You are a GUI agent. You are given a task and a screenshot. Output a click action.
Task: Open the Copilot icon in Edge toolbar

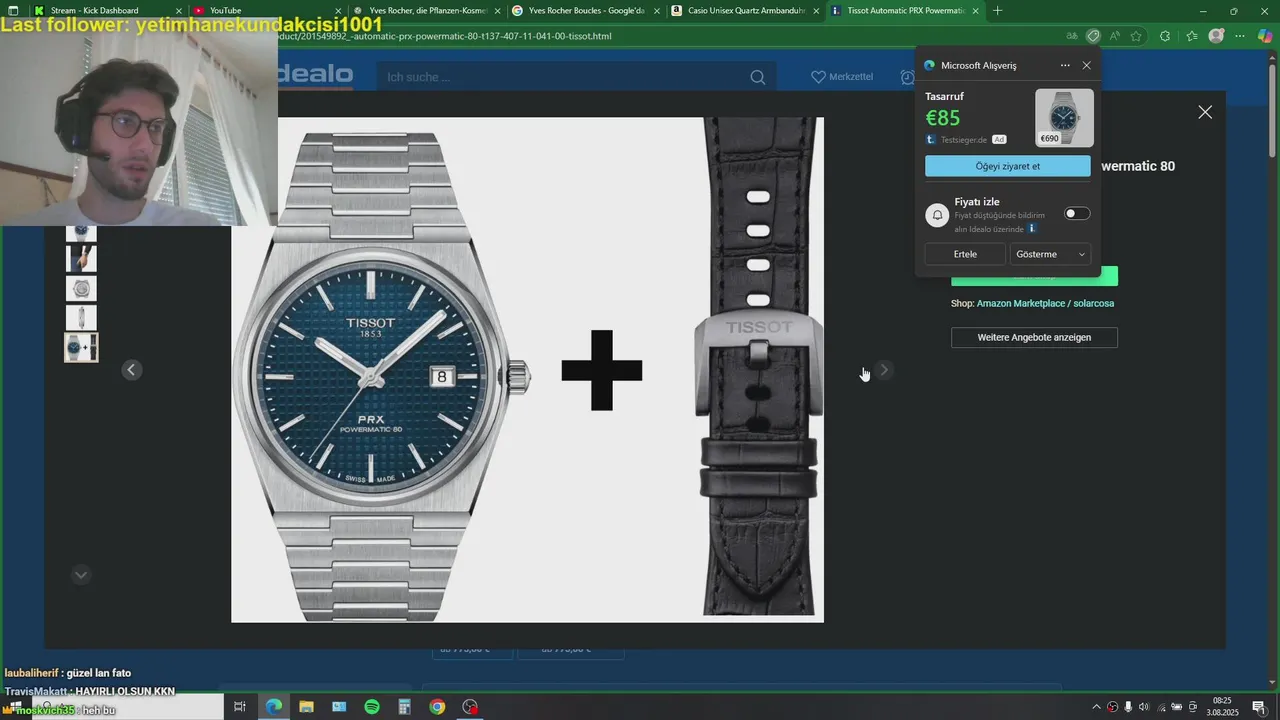point(1266,36)
